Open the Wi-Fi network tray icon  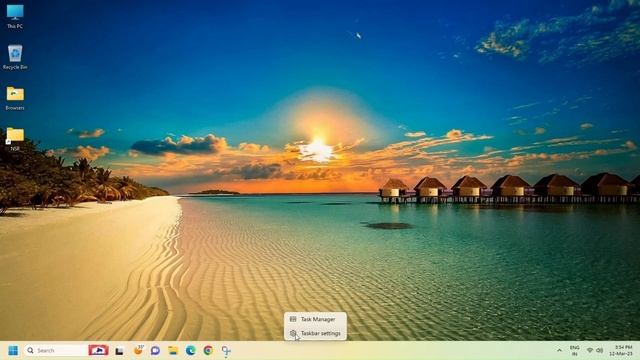click(590, 350)
